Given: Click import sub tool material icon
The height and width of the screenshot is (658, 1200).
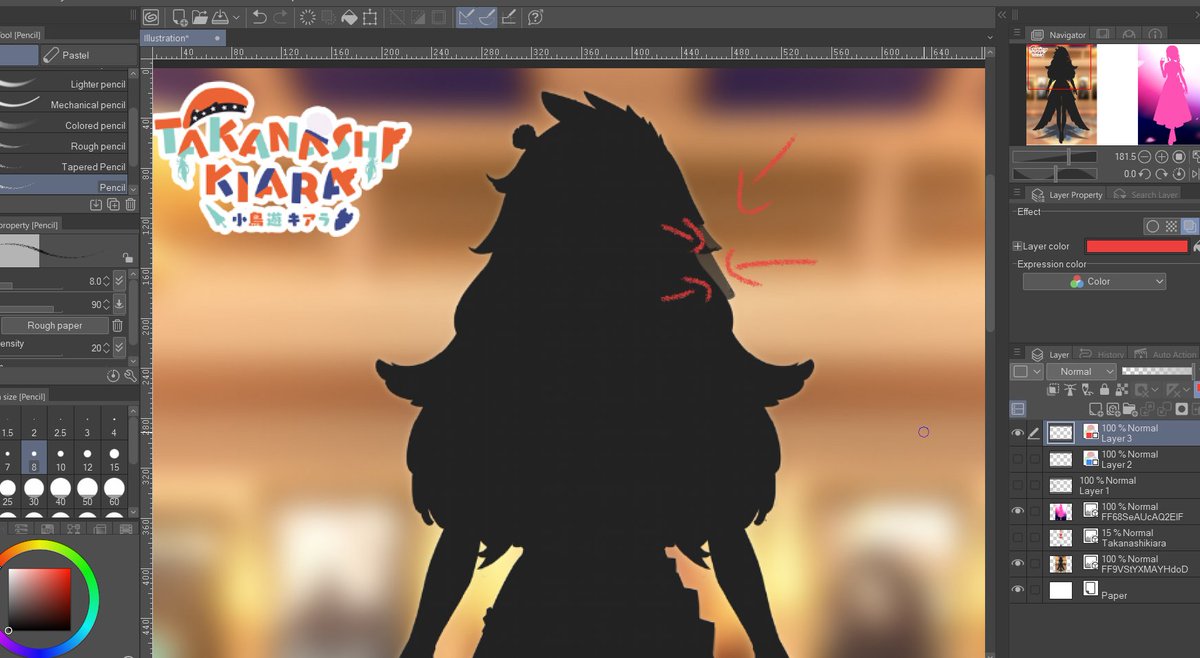Looking at the screenshot, I should pos(96,205).
